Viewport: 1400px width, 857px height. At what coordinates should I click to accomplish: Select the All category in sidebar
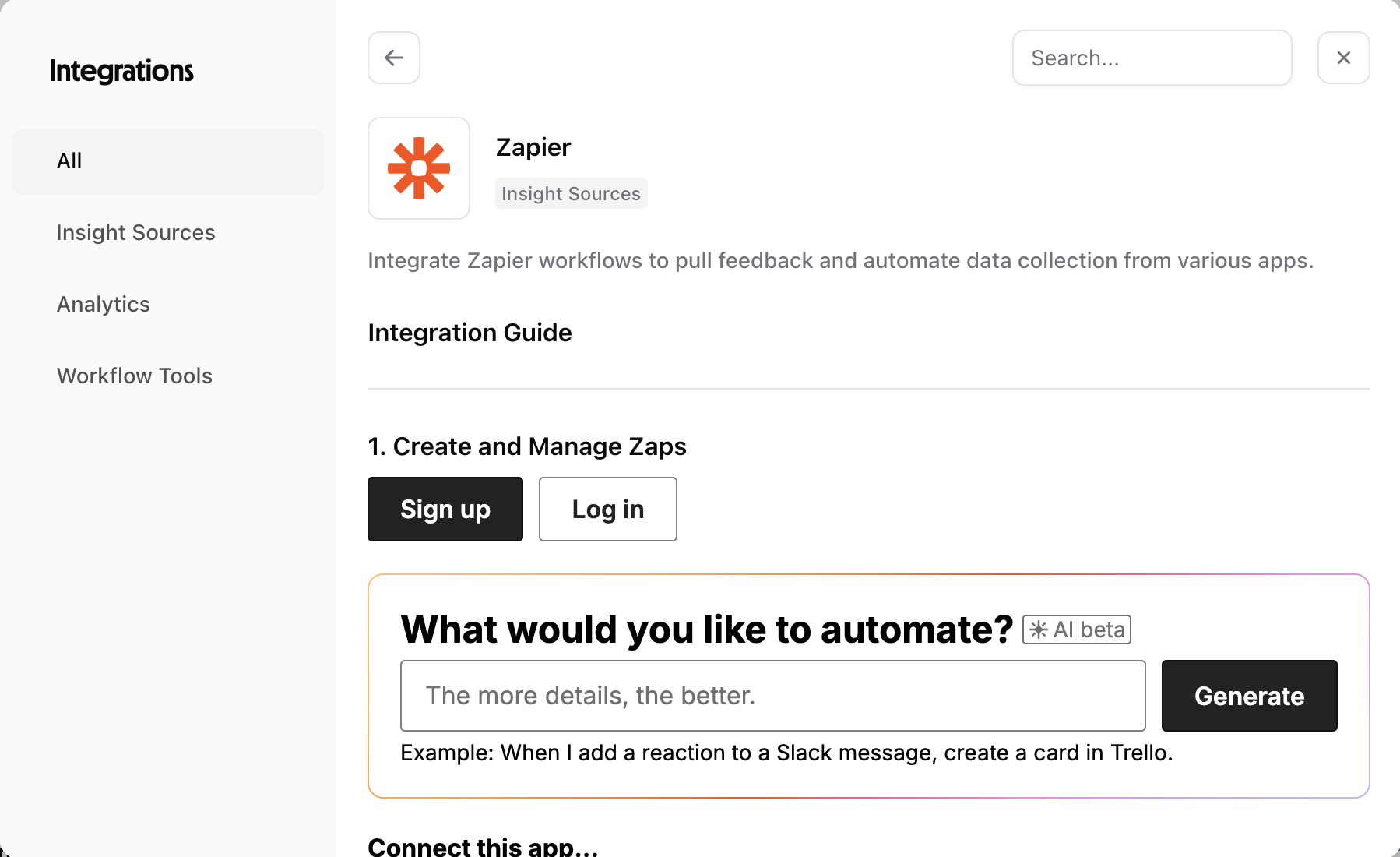168,161
